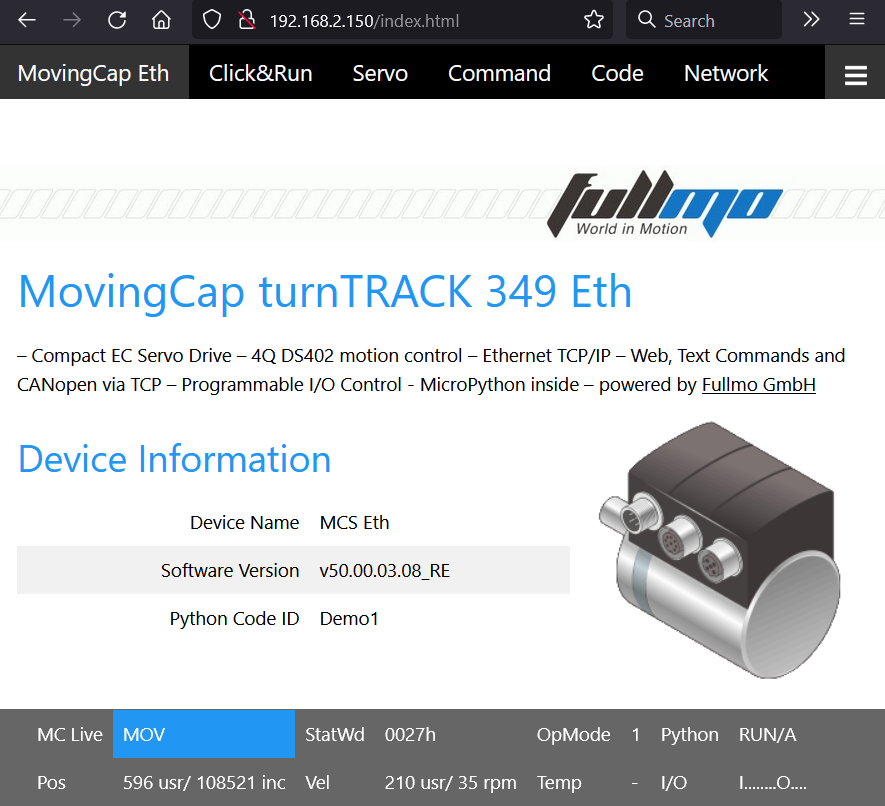Click the MC Live label in status bar
The width and height of the screenshot is (885, 806).
(70, 734)
